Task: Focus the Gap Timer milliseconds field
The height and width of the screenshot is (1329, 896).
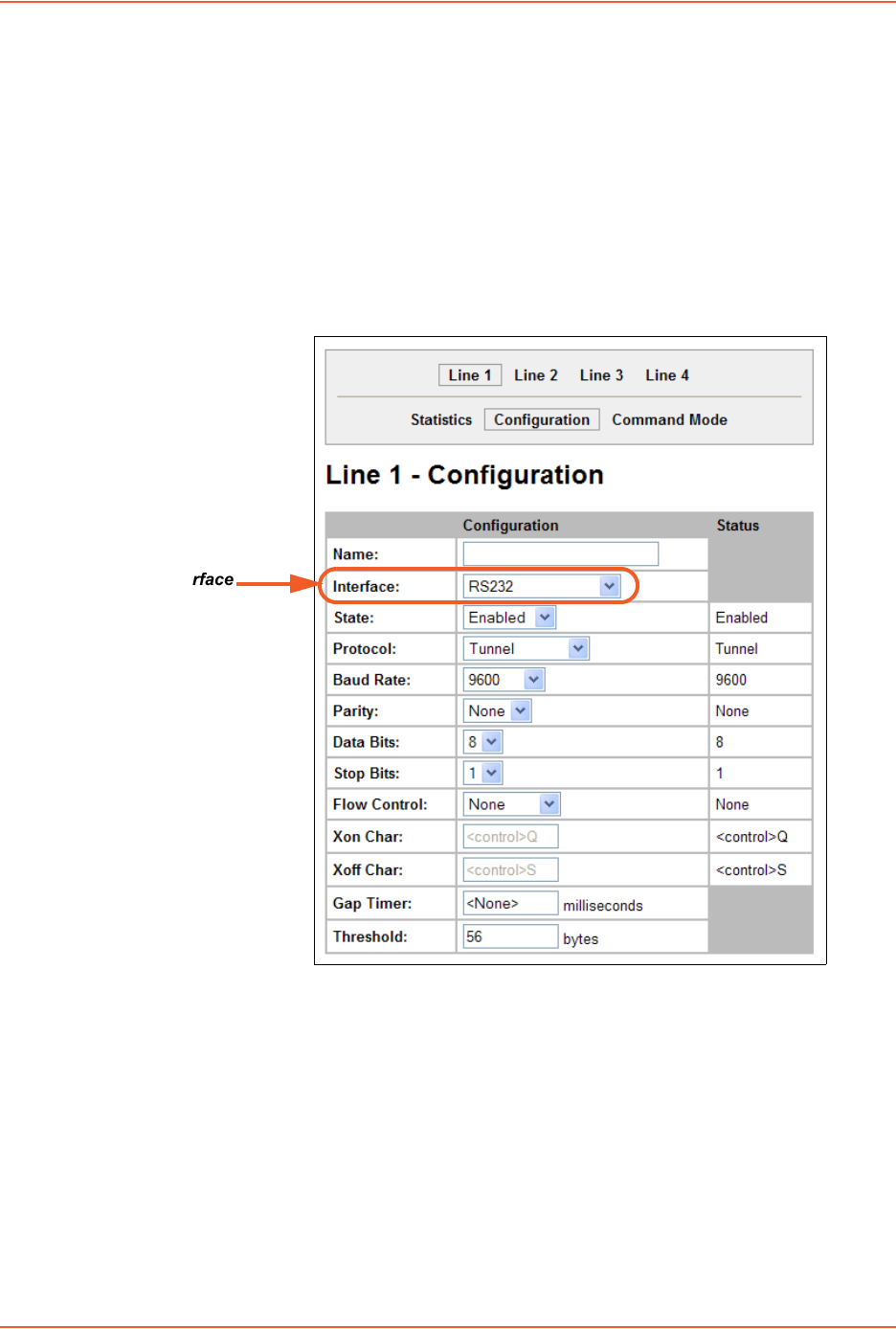Action: 510,903
